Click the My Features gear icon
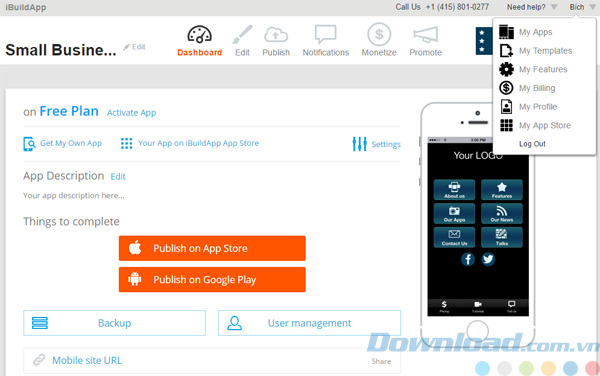This screenshot has width=600, height=376. 506,69
